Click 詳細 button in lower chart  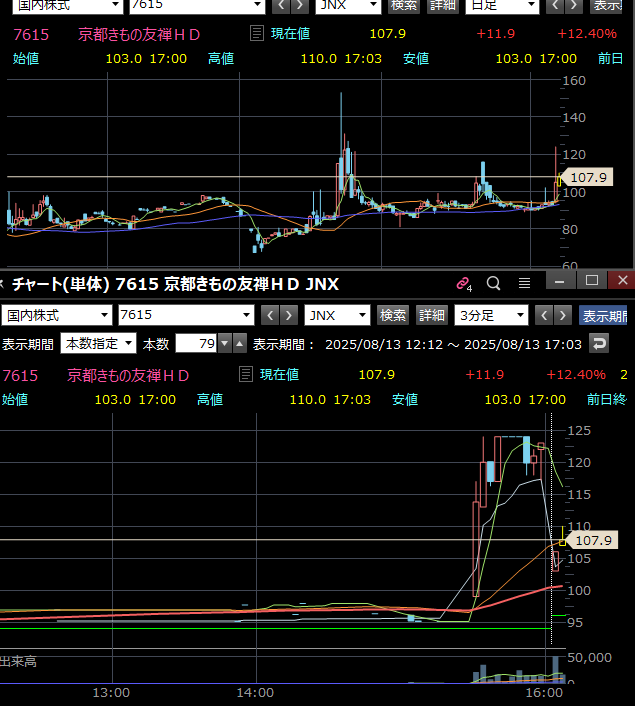pyautogui.click(x=431, y=316)
